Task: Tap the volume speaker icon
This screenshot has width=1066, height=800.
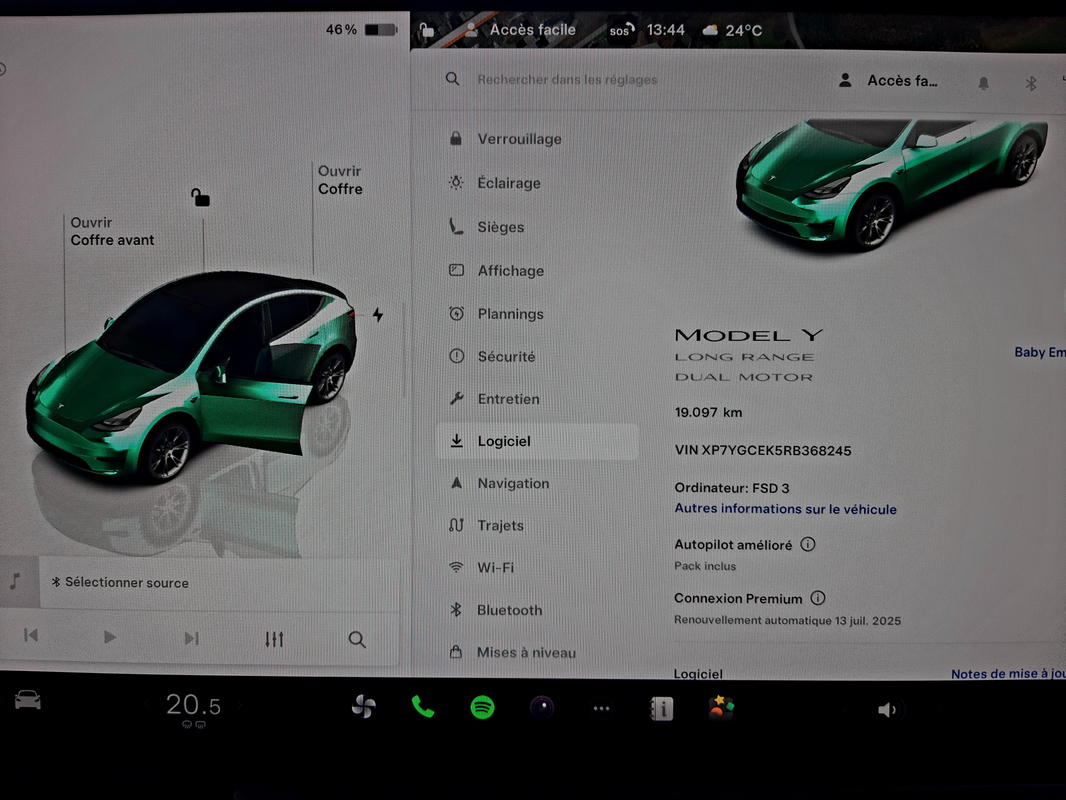Action: click(887, 710)
